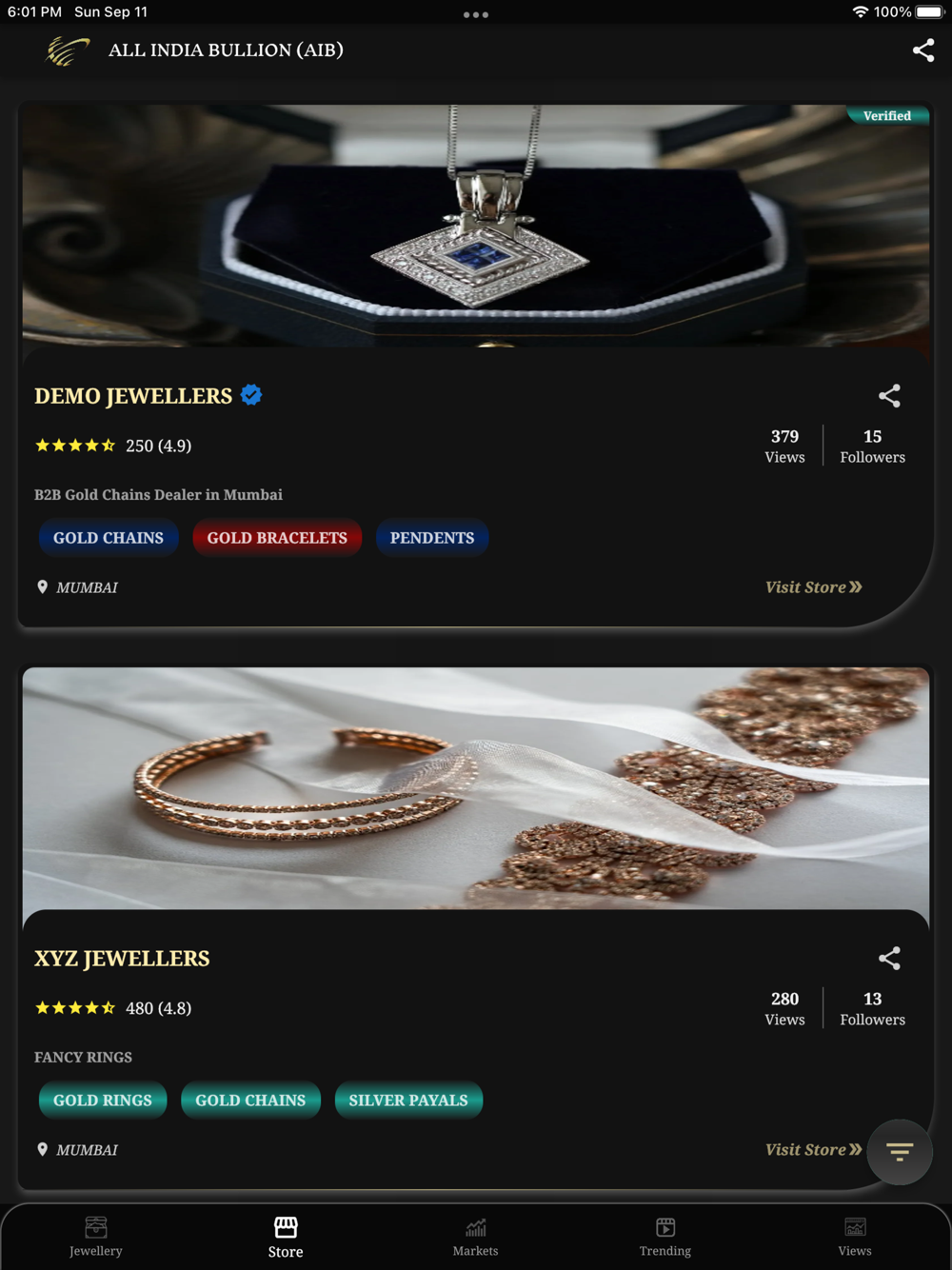The height and width of the screenshot is (1270, 952).
Task: Choose the Pendents category chip
Action: point(432,538)
